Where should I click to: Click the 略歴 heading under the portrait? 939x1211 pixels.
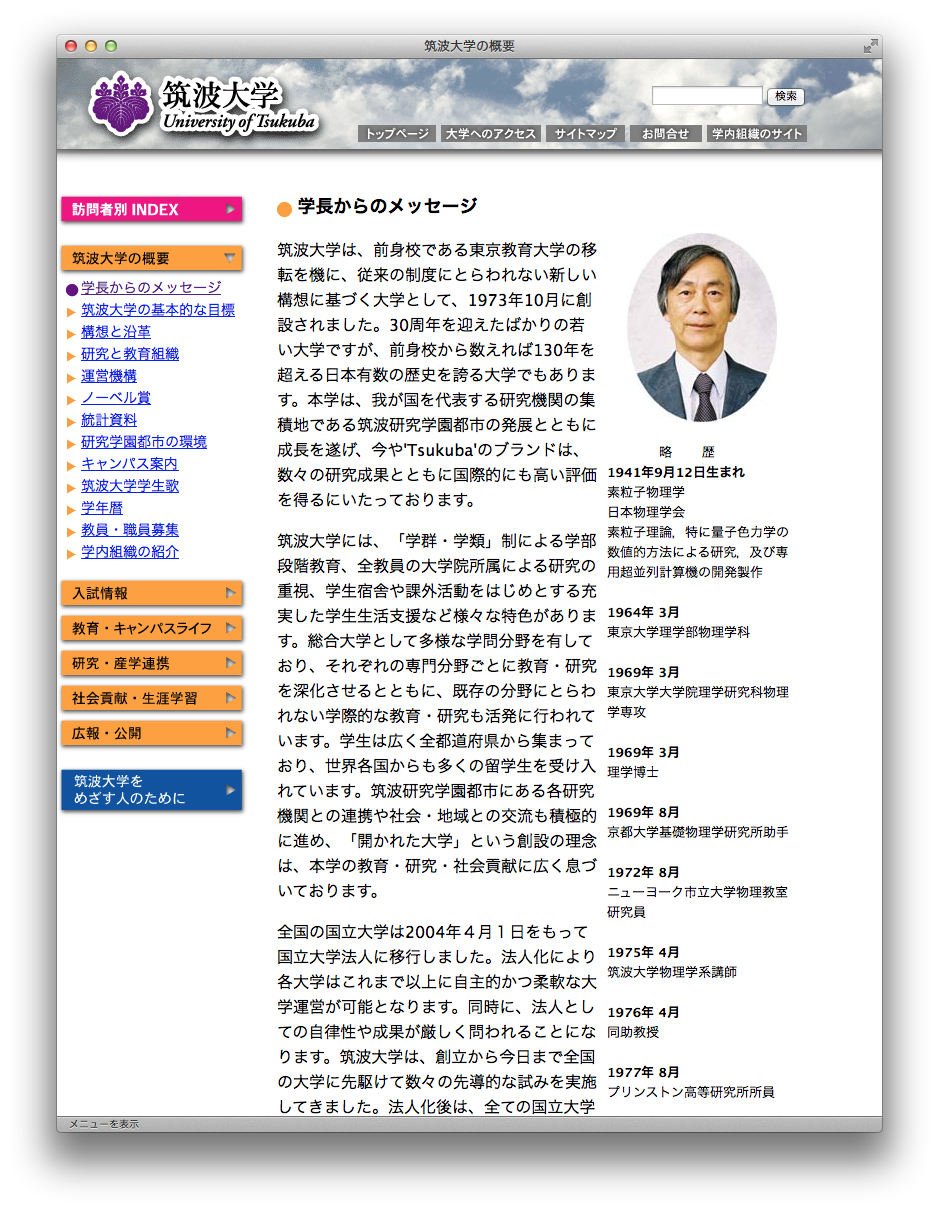tap(688, 452)
